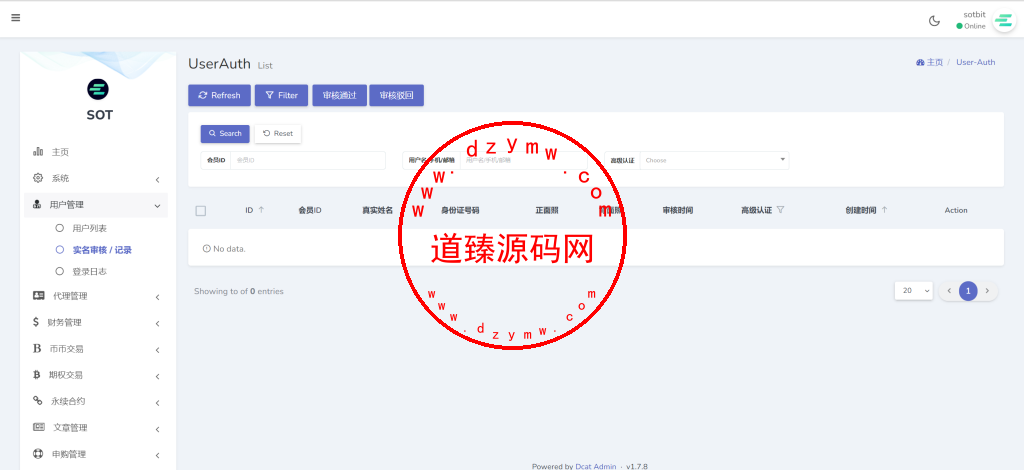The width and height of the screenshot is (1024, 470).
Task: Expand the 系统 menu chevron
Action: pyautogui.click(x=157, y=180)
